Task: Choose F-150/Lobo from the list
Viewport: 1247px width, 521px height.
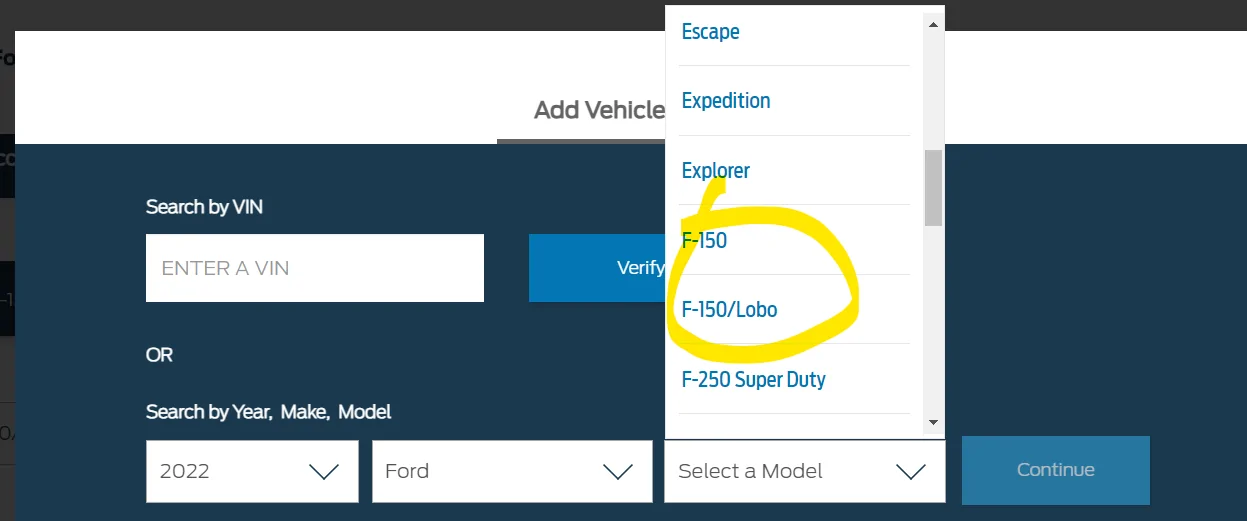Action: click(730, 310)
